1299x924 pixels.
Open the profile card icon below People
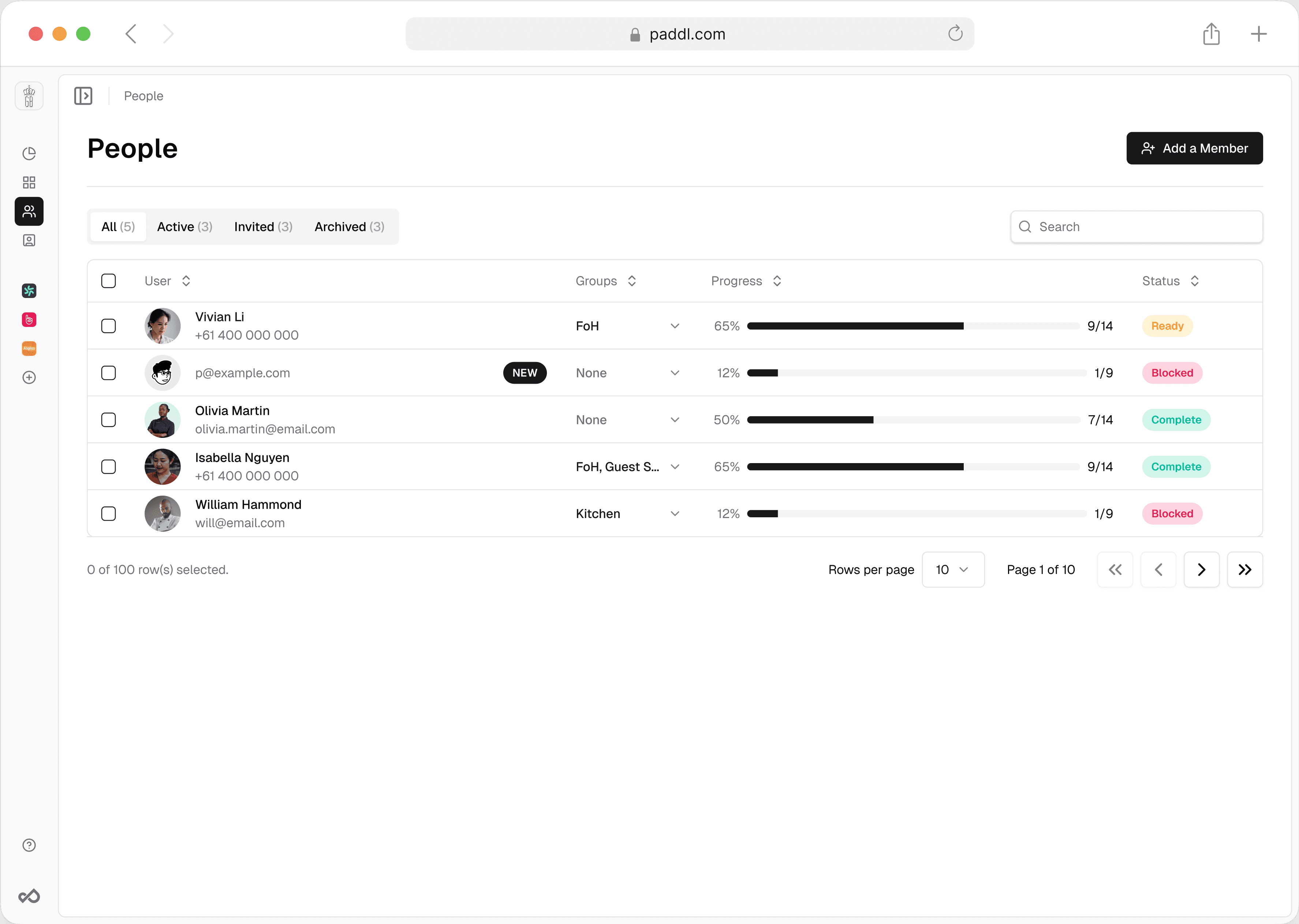[x=29, y=240]
